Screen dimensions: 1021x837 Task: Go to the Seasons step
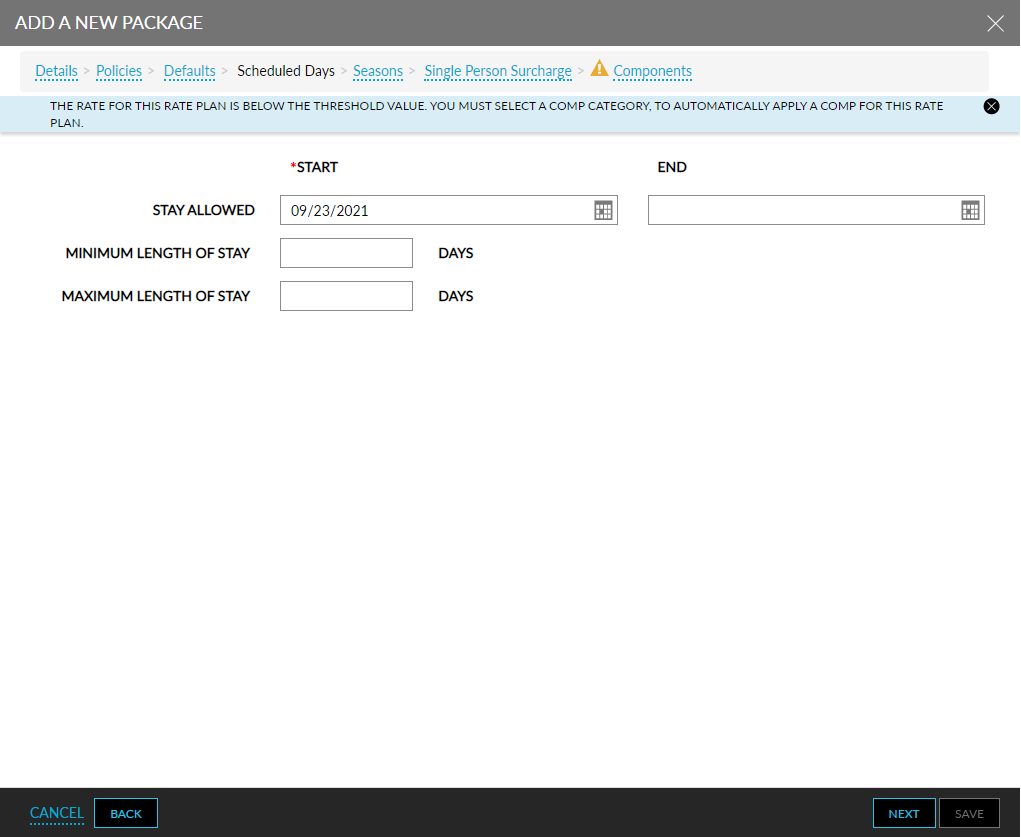click(378, 71)
